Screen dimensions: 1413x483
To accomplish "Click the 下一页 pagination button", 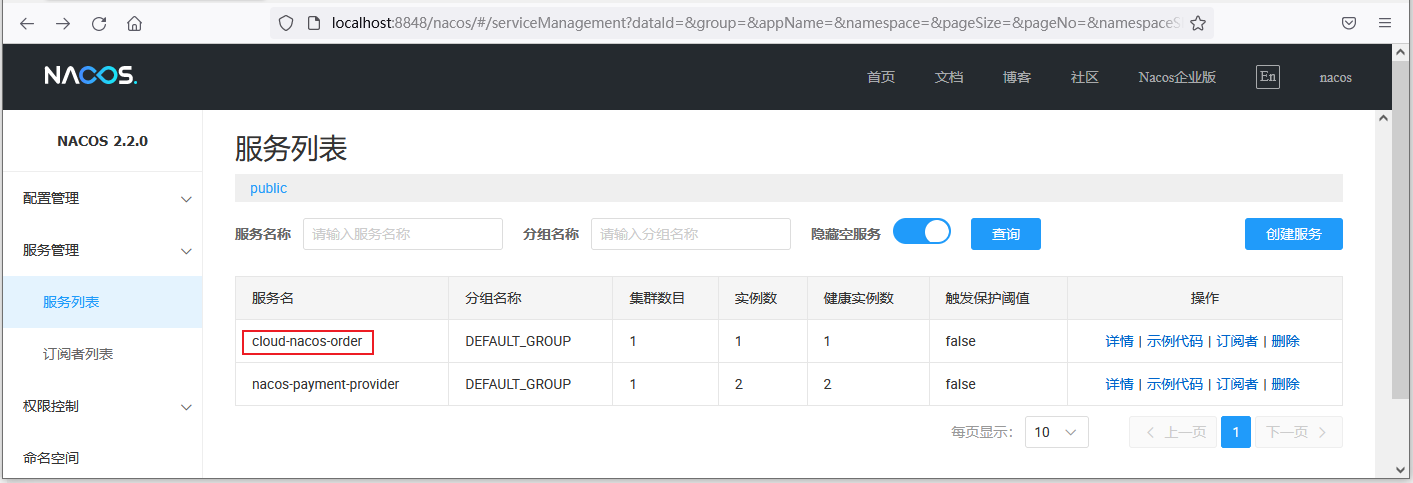I will [1299, 432].
